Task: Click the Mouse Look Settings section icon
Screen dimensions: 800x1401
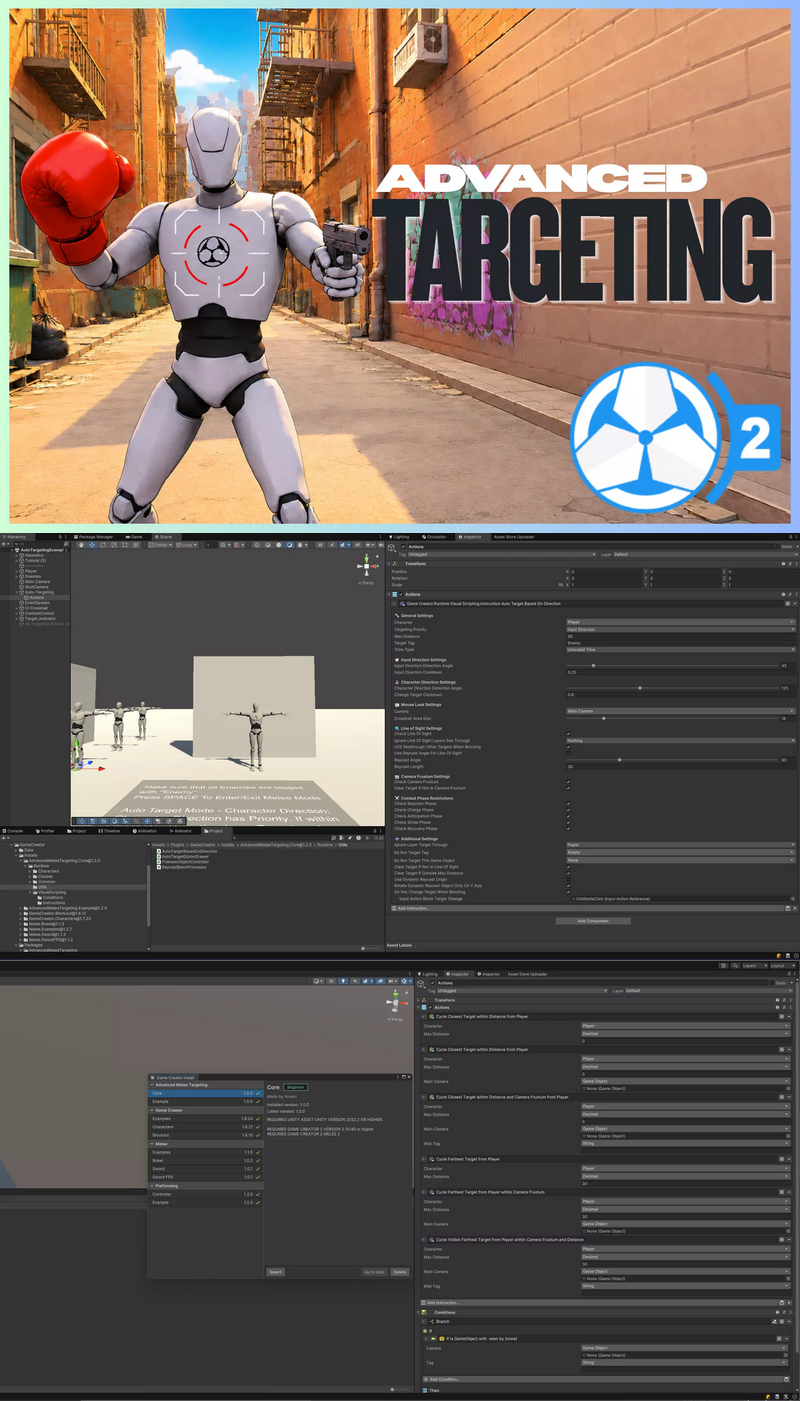Action: tap(396, 704)
